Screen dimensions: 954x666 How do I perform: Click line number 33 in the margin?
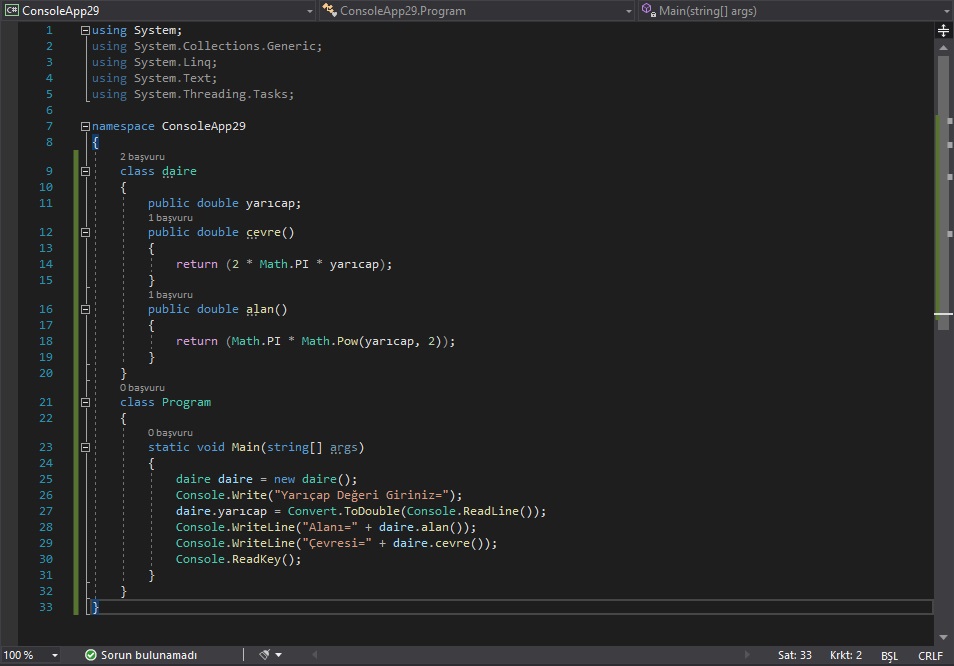point(46,607)
